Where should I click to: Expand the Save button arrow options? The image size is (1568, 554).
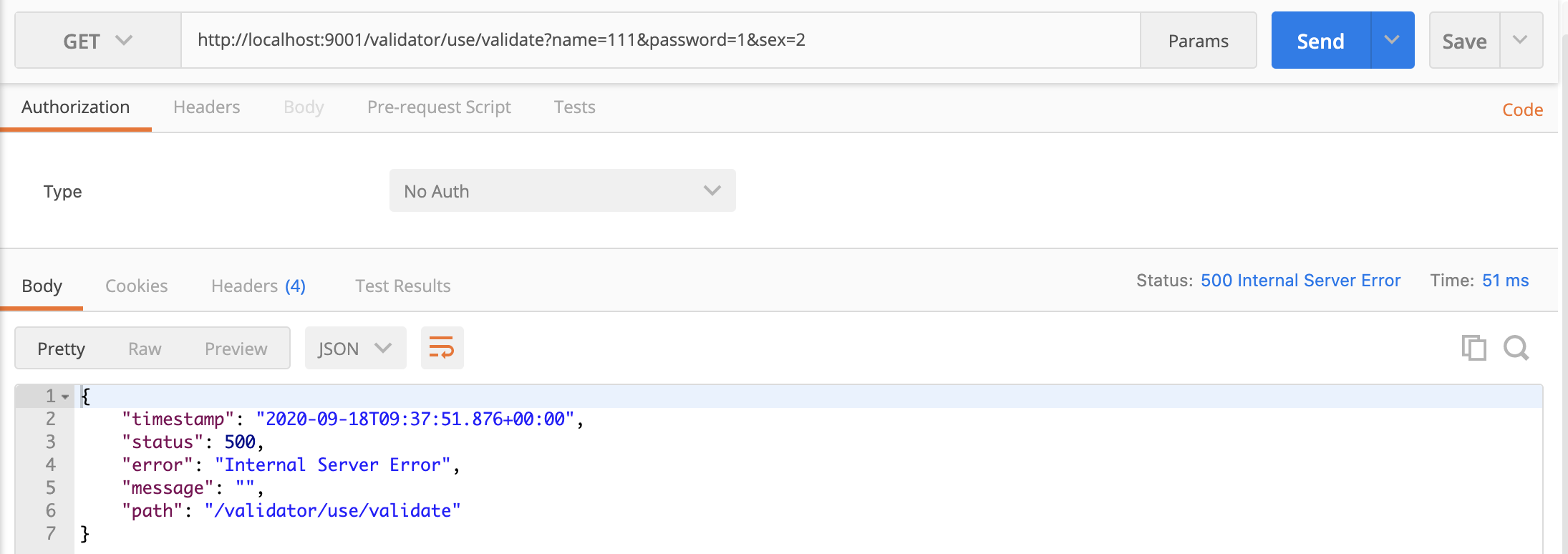(1520, 41)
